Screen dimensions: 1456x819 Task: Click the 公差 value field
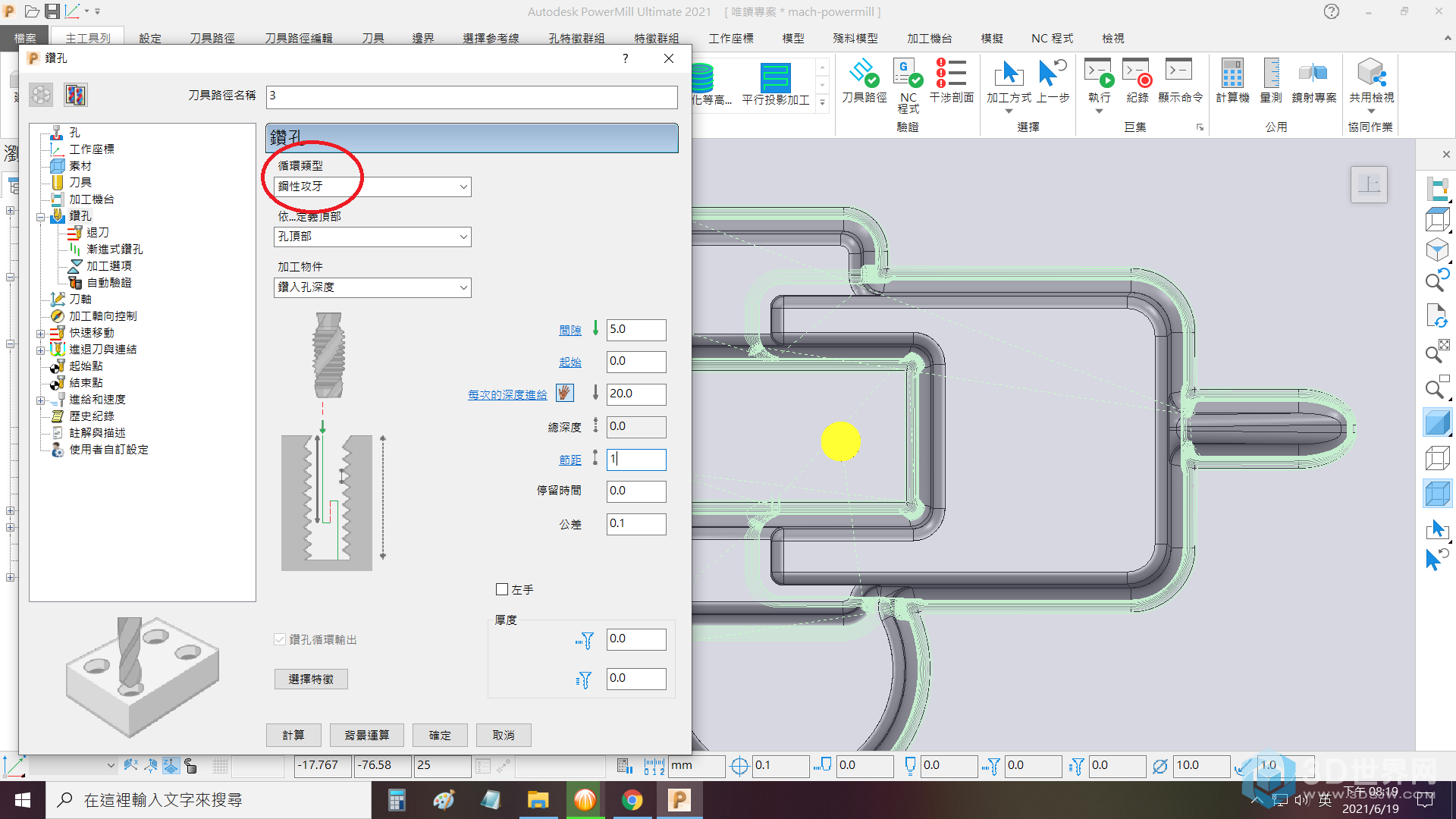click(636, 524)
